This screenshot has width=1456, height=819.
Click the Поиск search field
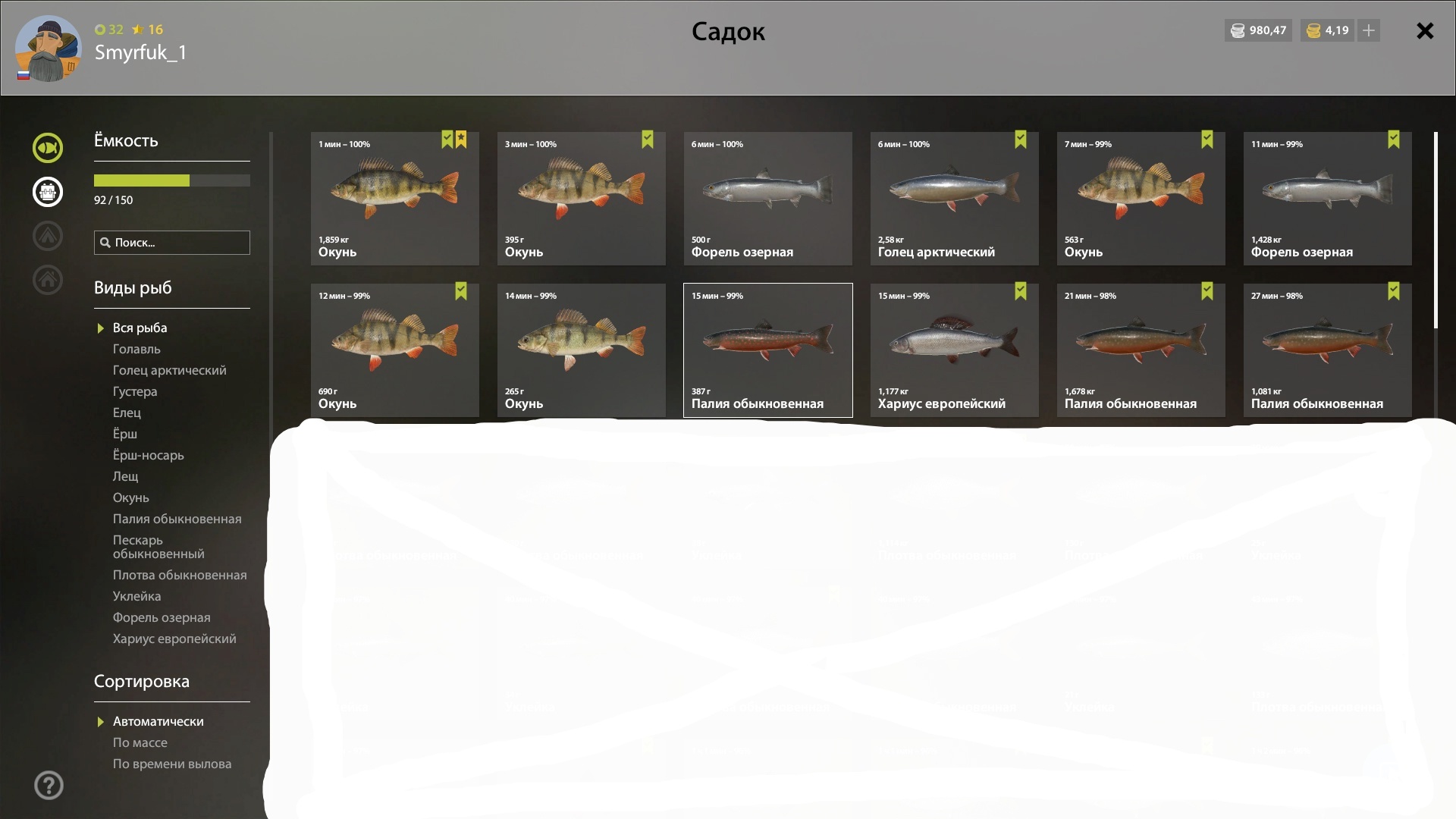click(x=172, y=243)
